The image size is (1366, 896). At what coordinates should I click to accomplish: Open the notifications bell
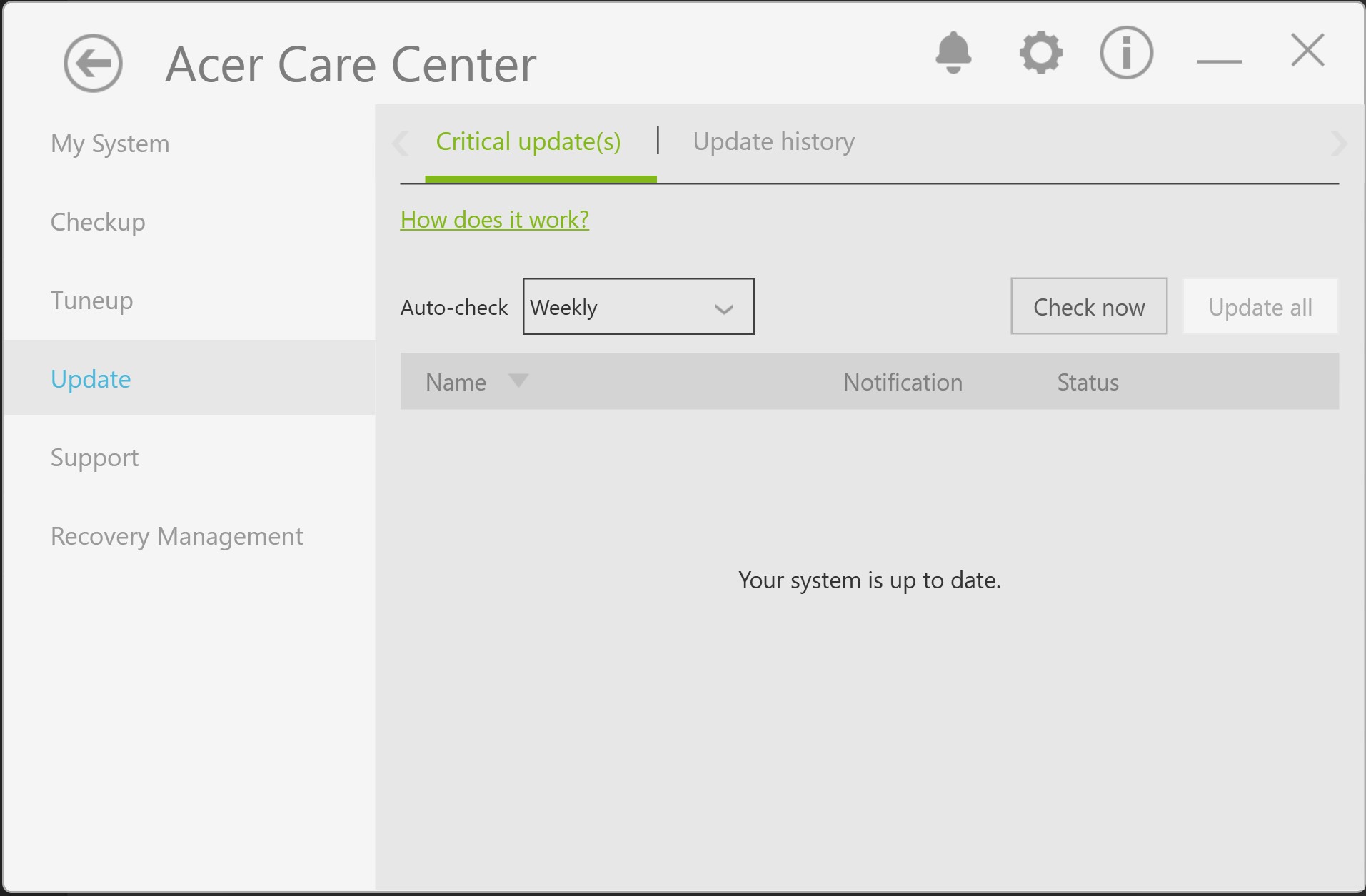tap(953, 53)
